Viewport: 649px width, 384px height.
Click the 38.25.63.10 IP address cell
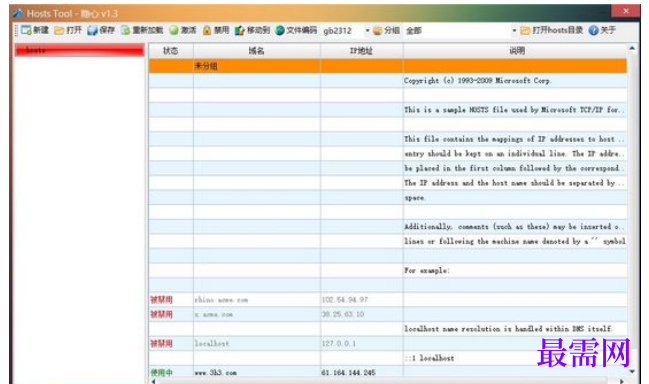pos(361,314)
